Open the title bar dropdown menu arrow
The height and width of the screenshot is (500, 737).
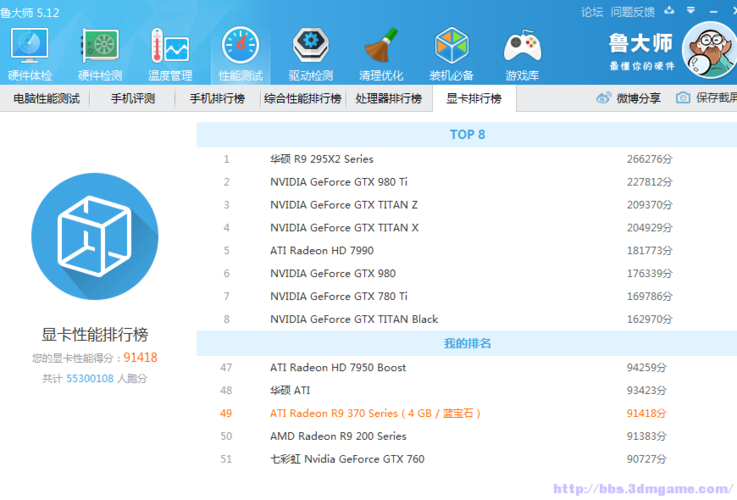click(x=690, y=10)
